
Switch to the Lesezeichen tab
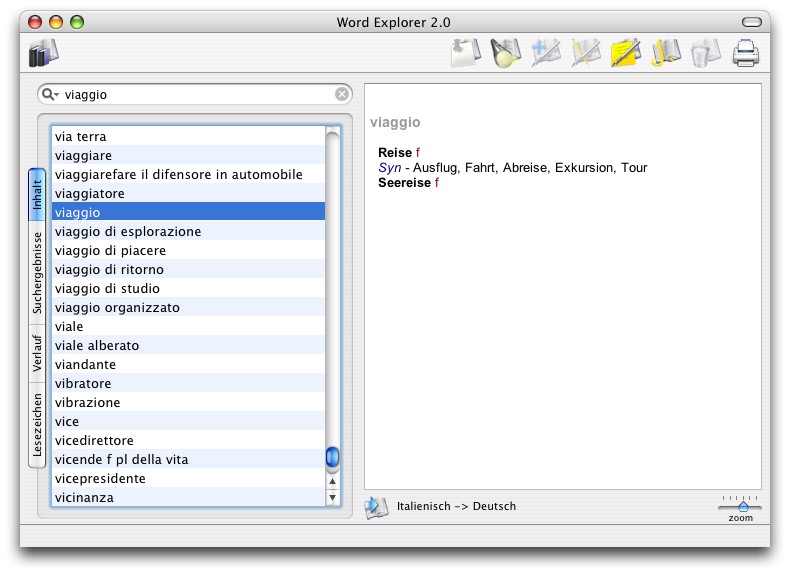click(x=37, y=425)
